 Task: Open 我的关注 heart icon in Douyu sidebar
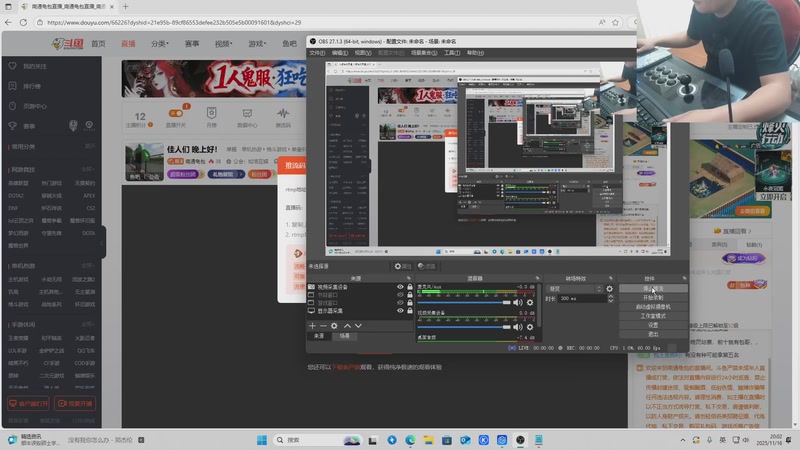coord(13,66)
